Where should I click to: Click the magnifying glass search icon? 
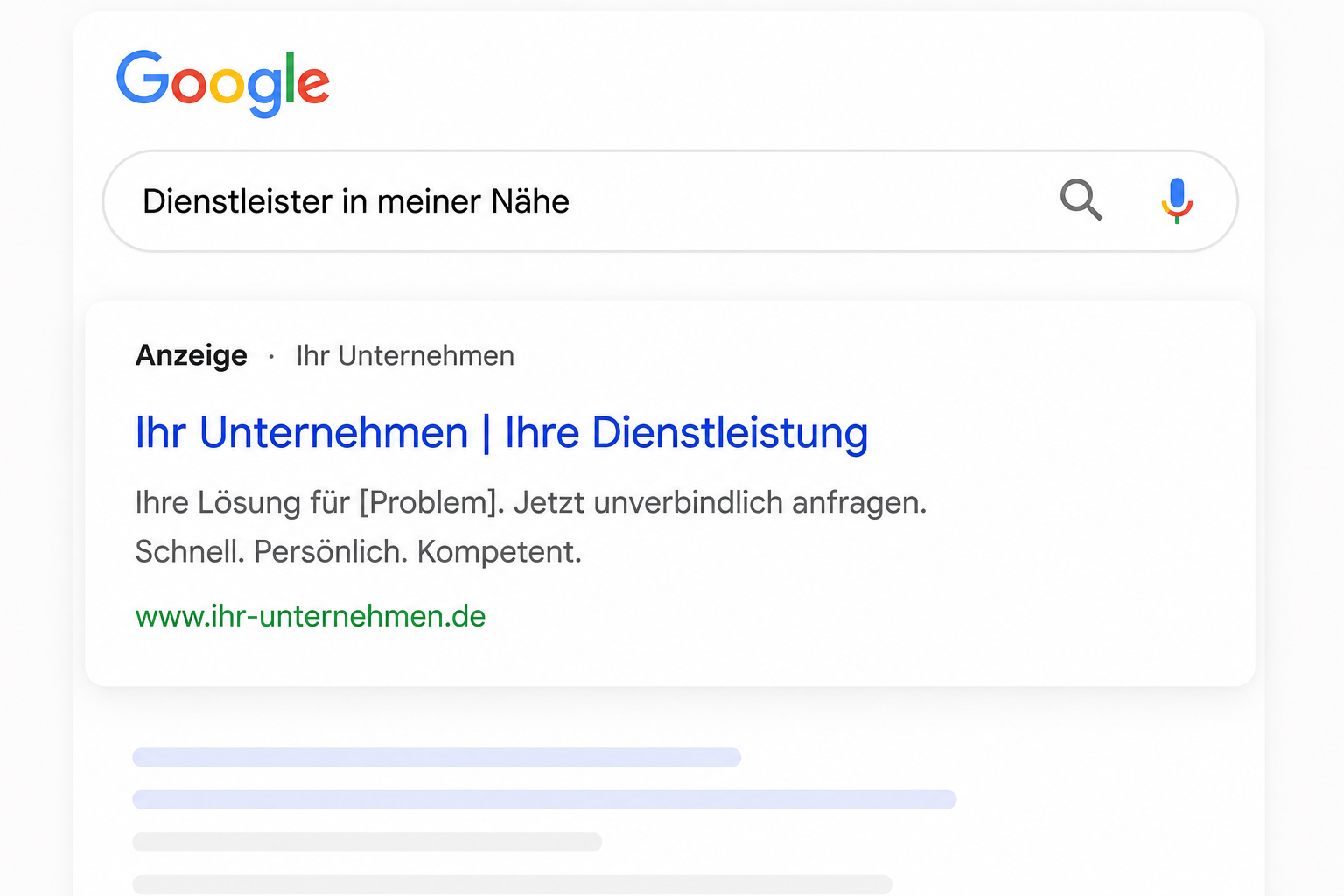[1081, 200]
